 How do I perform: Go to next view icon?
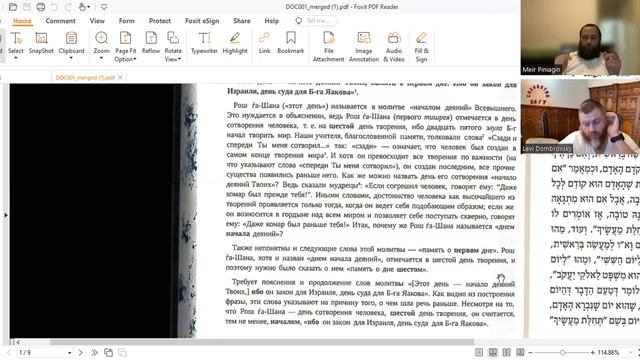coord(122,352)
